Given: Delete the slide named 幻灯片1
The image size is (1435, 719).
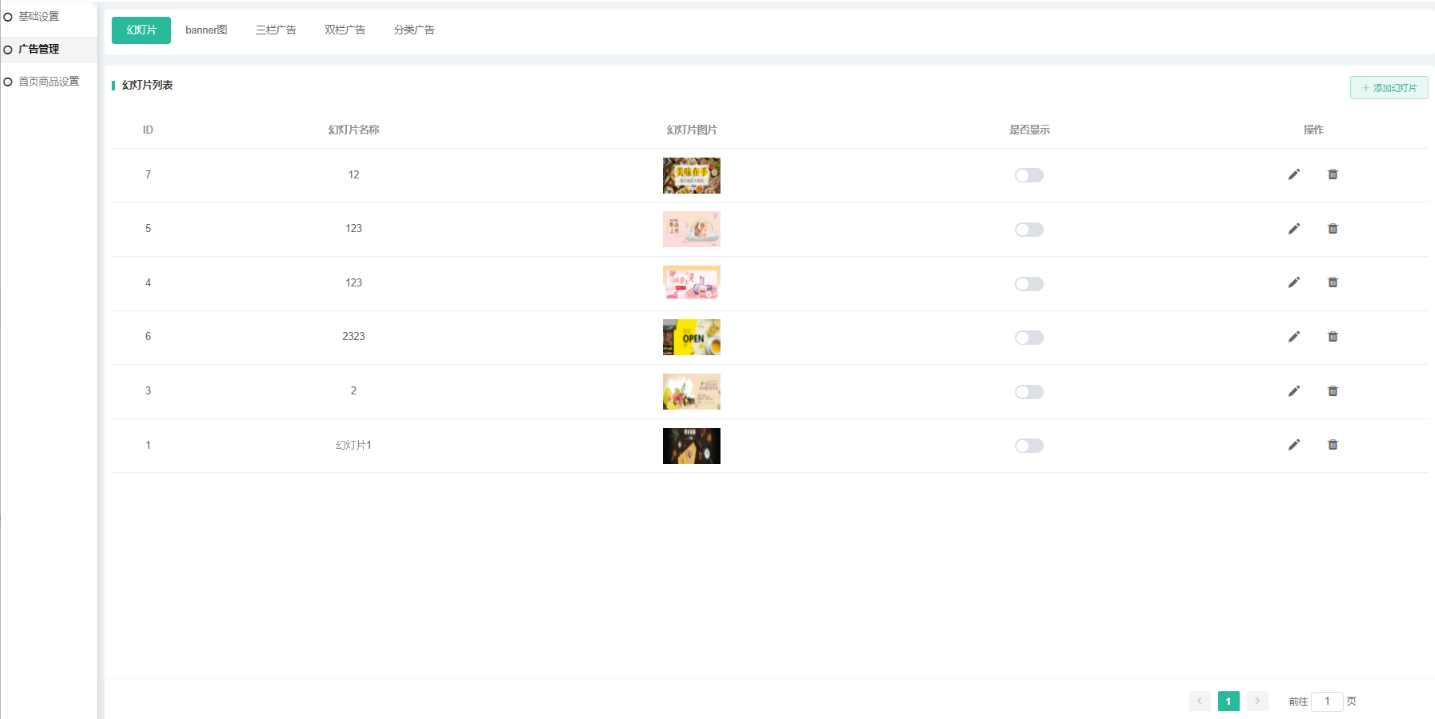Looking at the screenshot, I should click(x=1332, y=445).
